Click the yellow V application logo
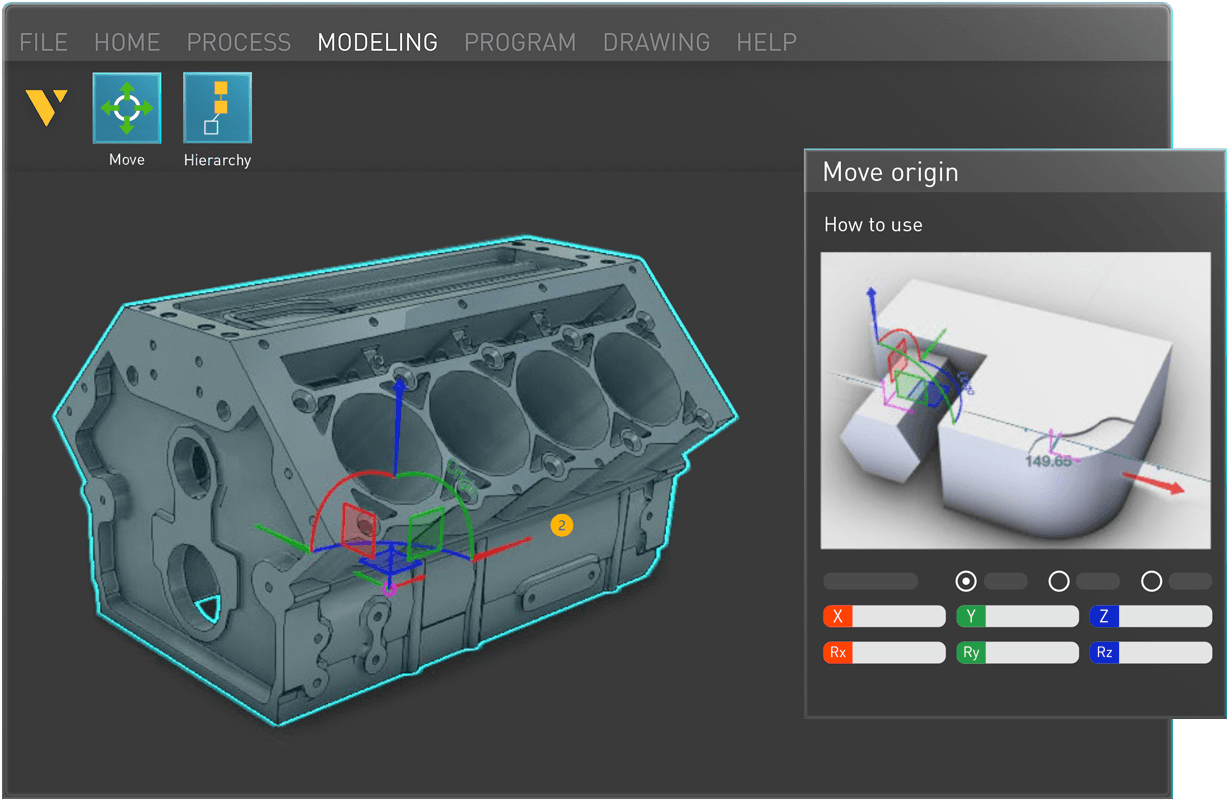 (x=46, y=108)
